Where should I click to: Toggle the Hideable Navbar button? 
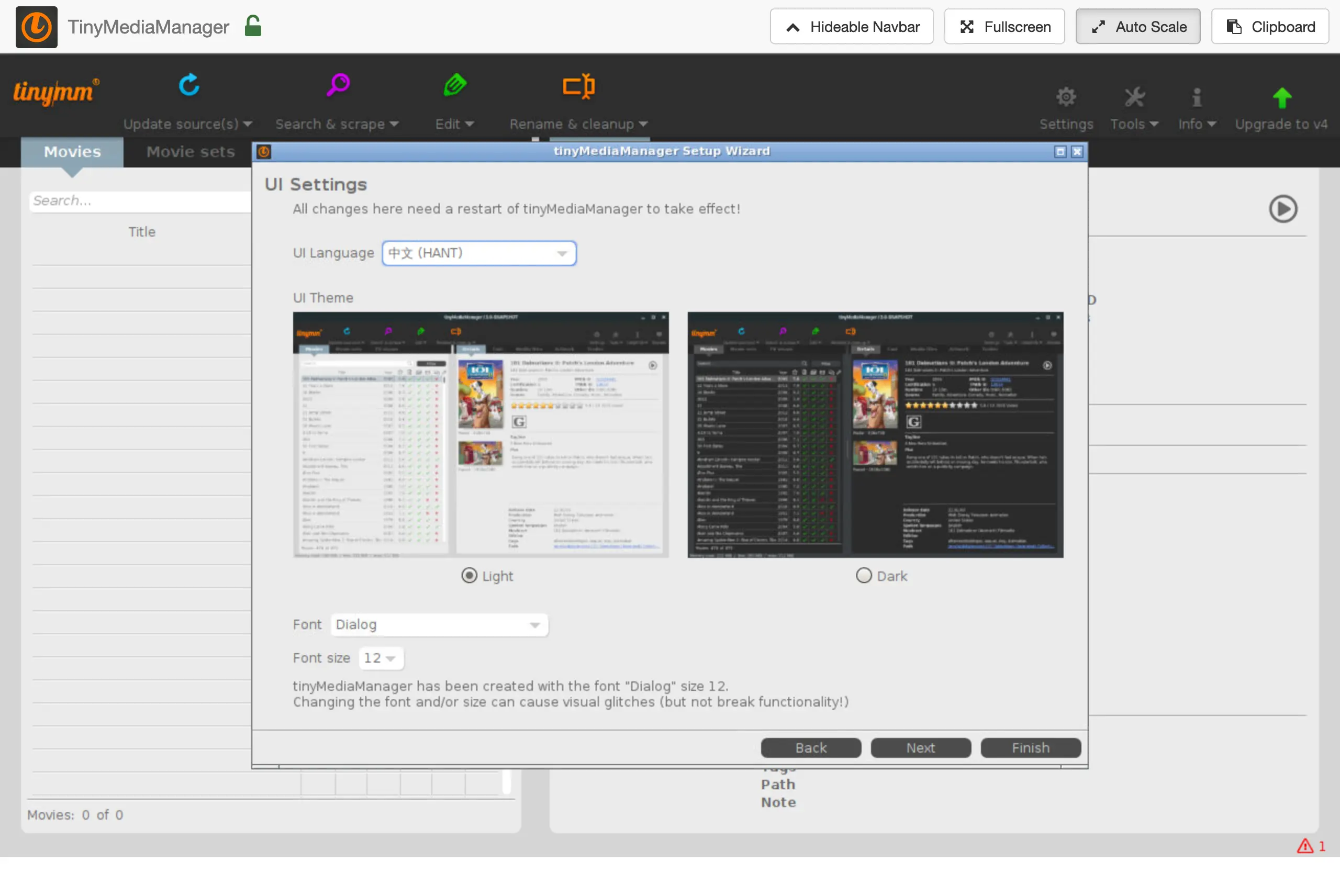coord(852,27)
